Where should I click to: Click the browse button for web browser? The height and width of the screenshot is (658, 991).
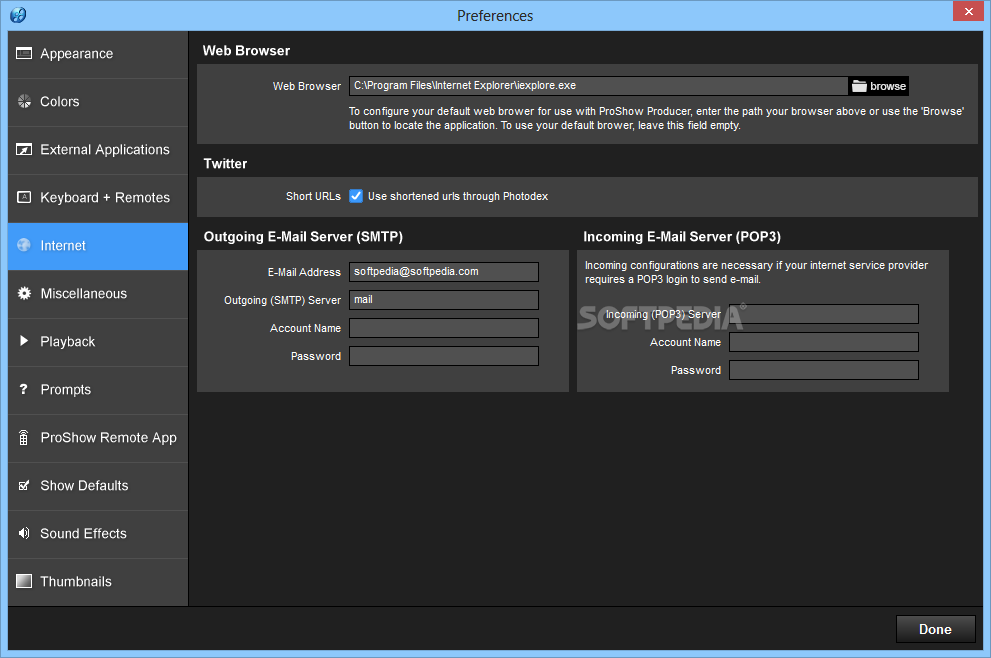coord(879,86)
